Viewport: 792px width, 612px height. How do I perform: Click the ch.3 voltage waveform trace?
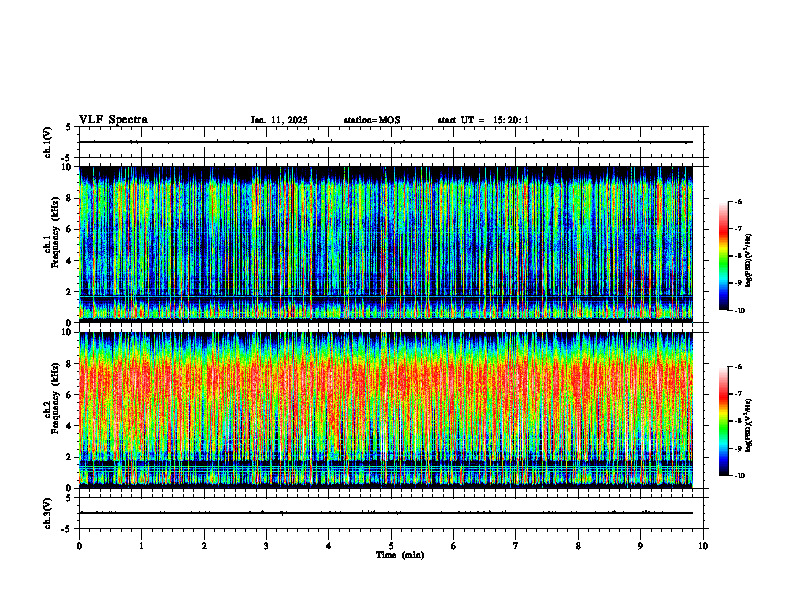(x=386, y=513)
